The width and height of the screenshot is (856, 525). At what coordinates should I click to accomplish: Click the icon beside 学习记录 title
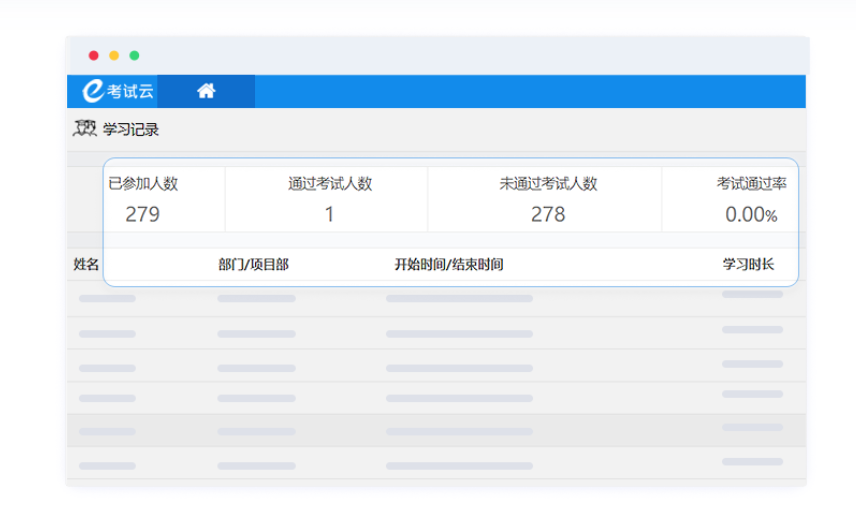coord(85,128)
